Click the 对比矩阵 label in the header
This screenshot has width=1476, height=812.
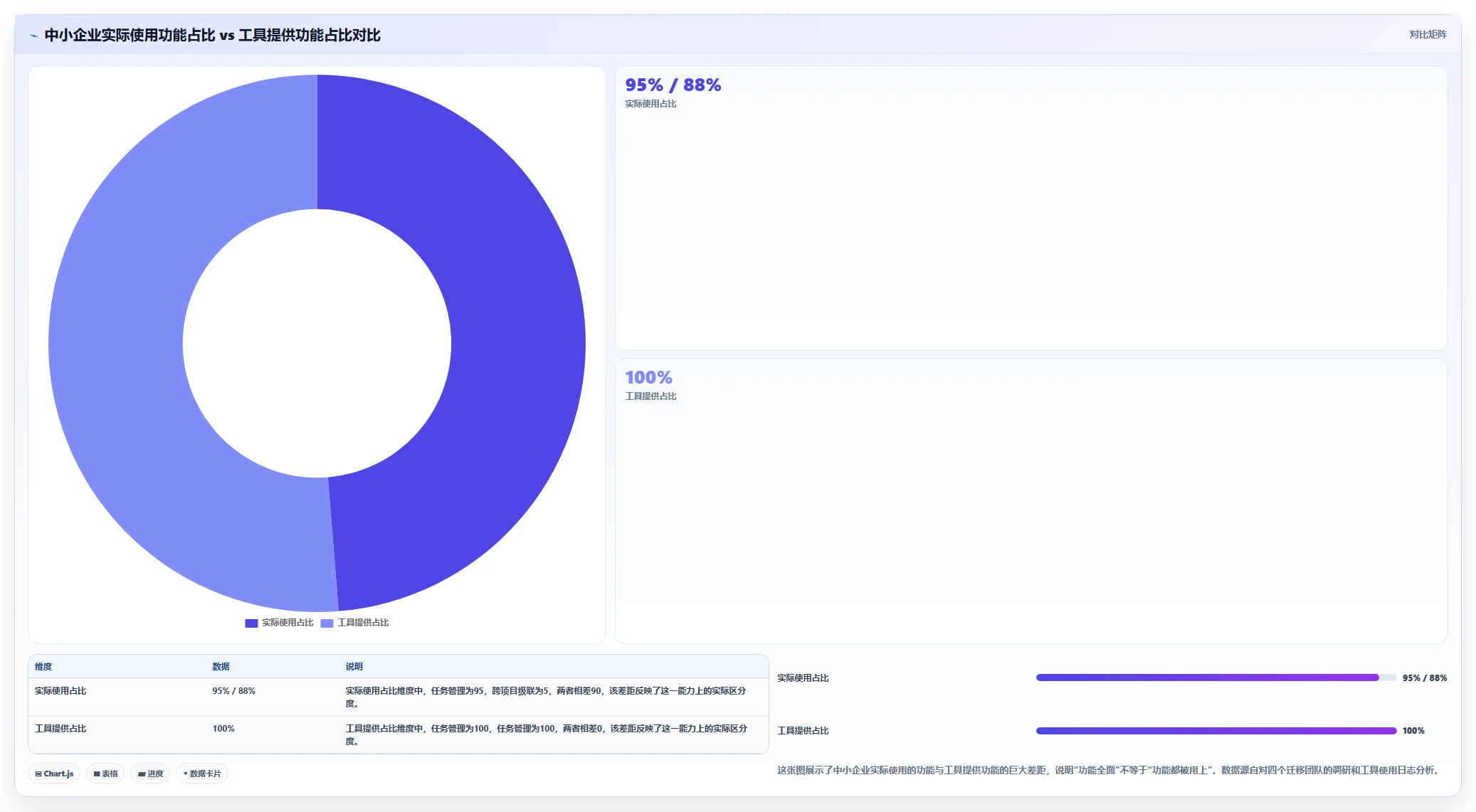(1428, 34)
